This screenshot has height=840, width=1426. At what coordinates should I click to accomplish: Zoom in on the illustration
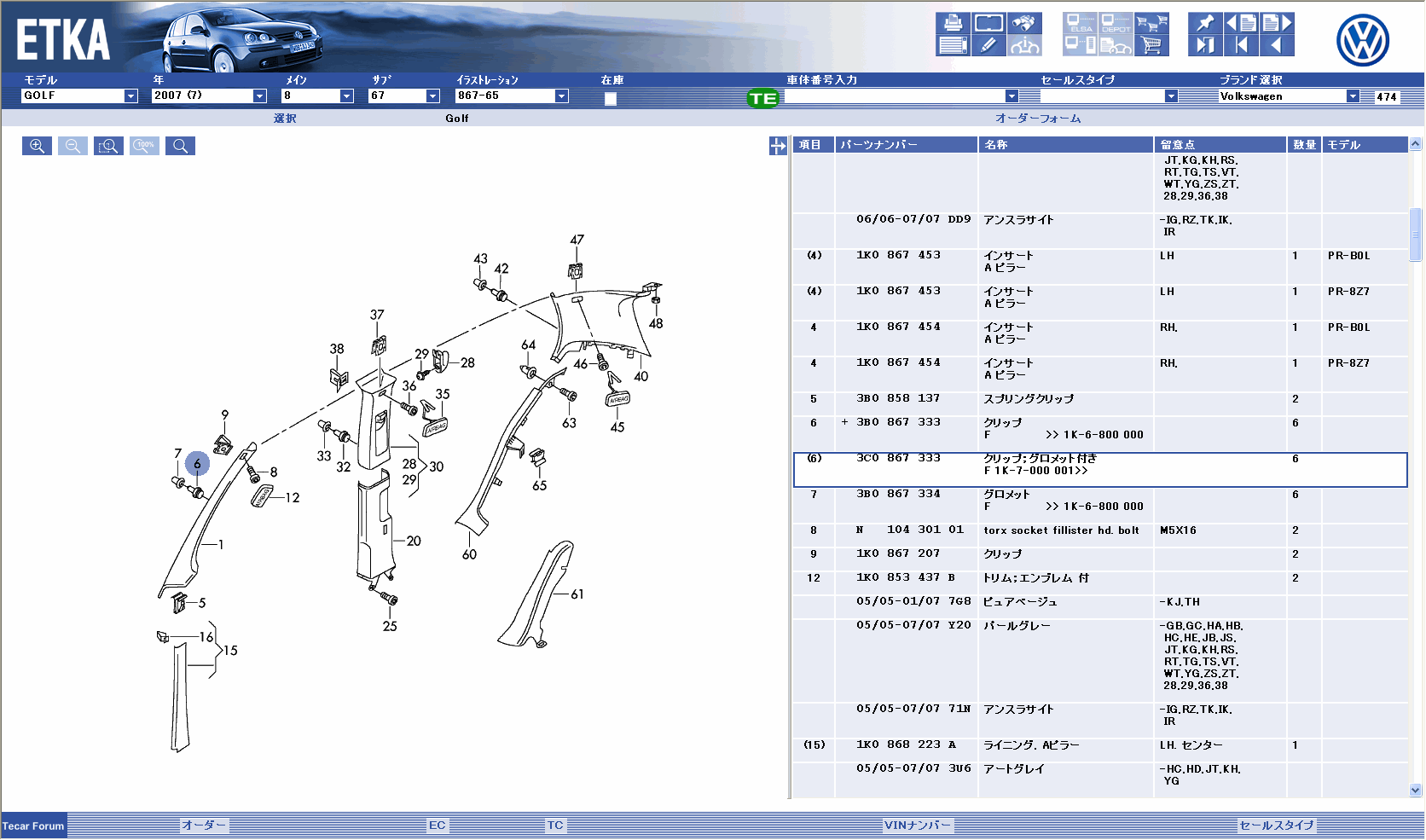coord(37,146)
